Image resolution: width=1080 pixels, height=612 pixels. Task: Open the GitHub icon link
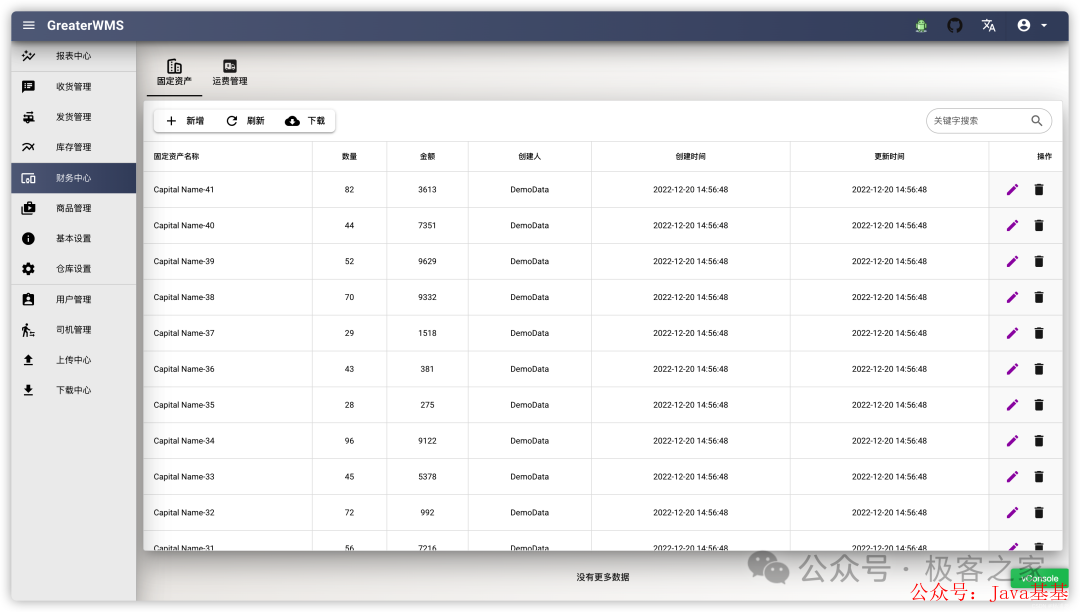point(955,25)
